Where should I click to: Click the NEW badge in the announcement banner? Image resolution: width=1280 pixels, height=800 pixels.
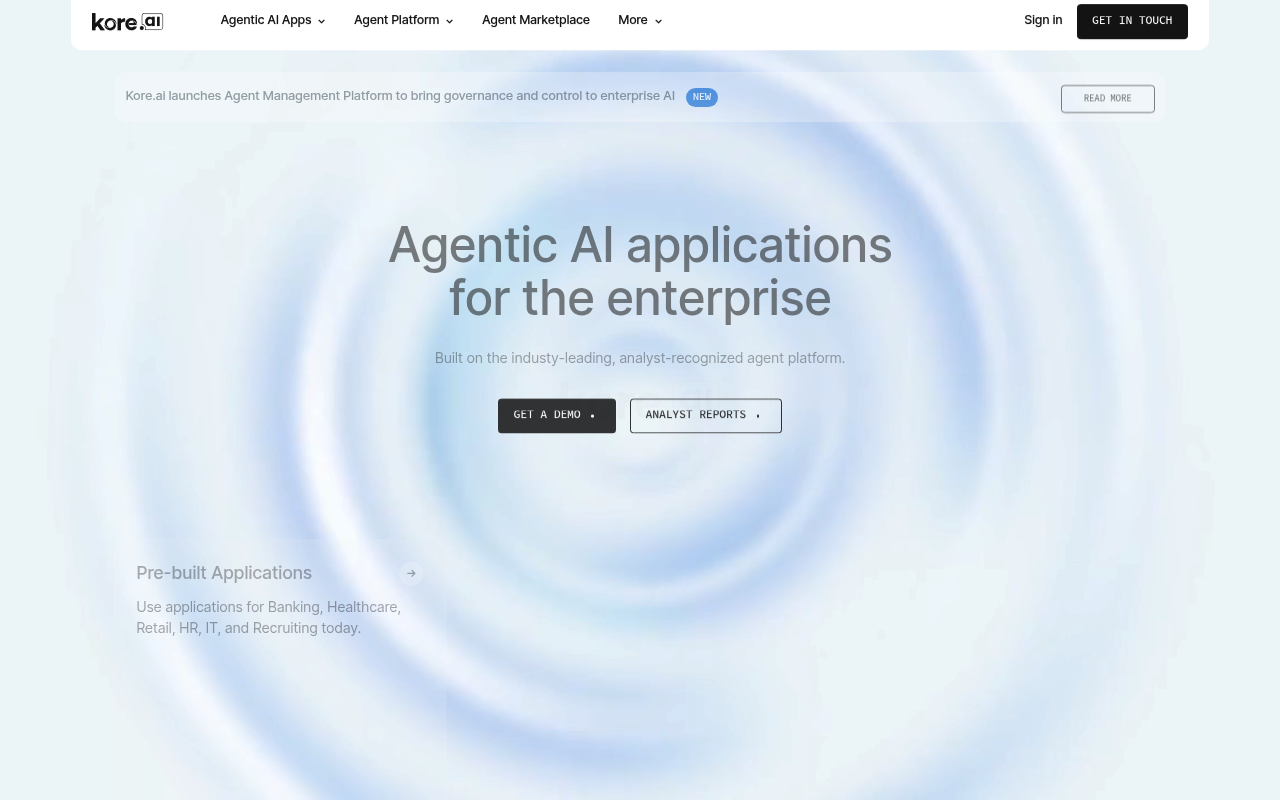coord(702,97)
